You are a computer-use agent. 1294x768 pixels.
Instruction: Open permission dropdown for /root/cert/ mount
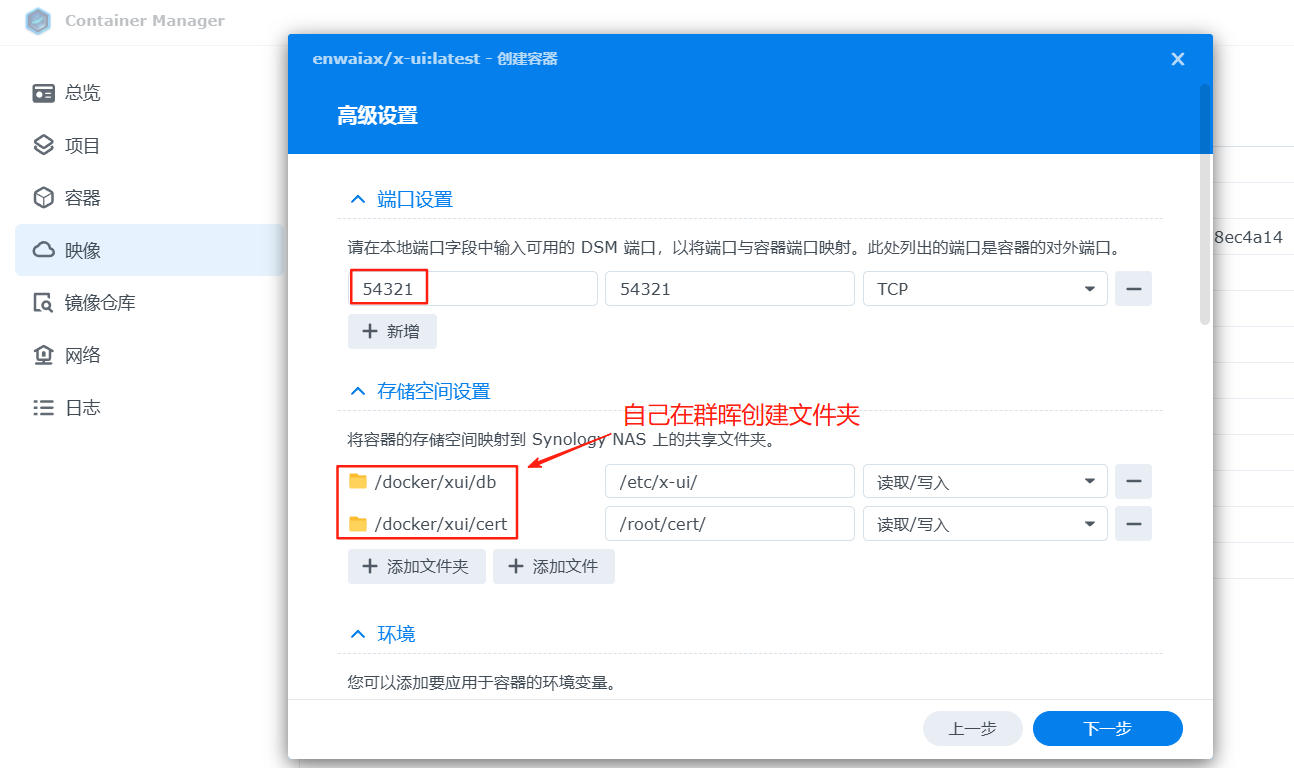(985, 524)
